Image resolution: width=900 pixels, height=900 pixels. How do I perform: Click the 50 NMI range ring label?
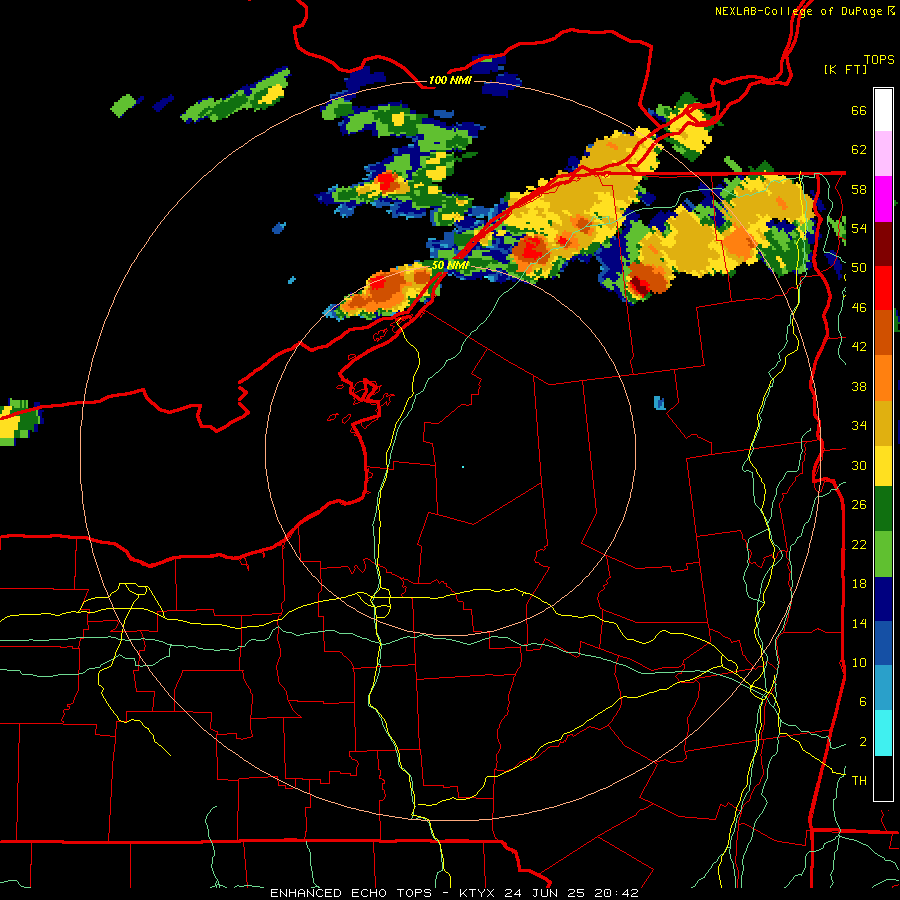click(451, 265)
